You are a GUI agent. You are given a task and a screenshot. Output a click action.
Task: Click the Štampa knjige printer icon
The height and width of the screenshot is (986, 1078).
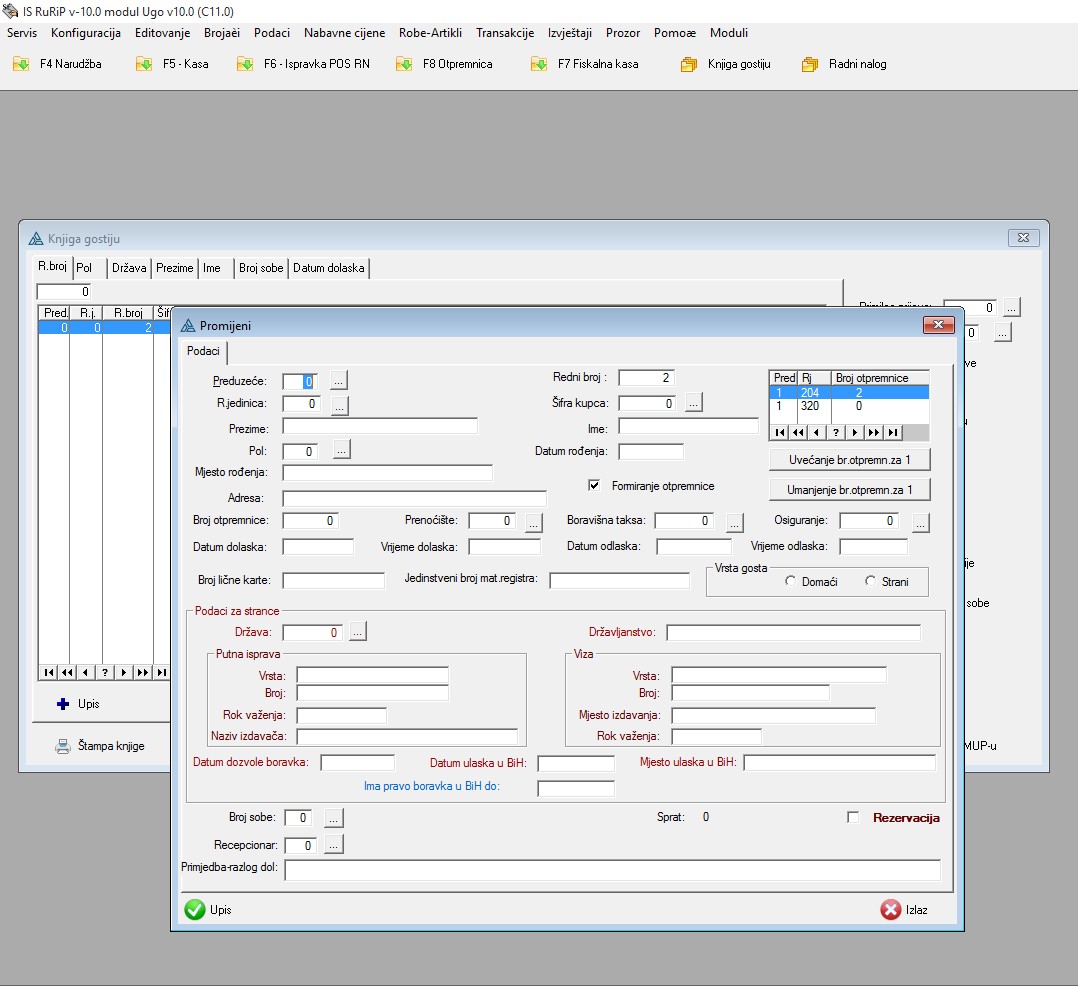point(62,746)
